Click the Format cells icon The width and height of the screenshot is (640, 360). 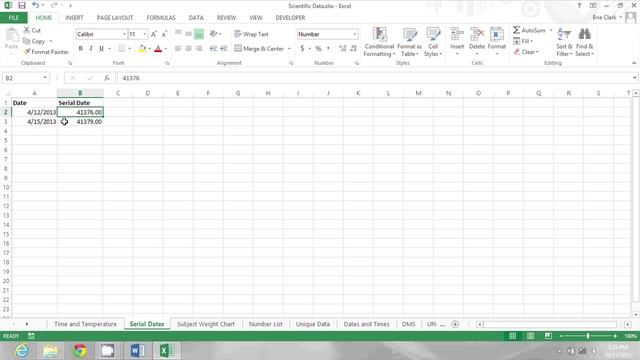pyautogui.click(x=497, y=34)
